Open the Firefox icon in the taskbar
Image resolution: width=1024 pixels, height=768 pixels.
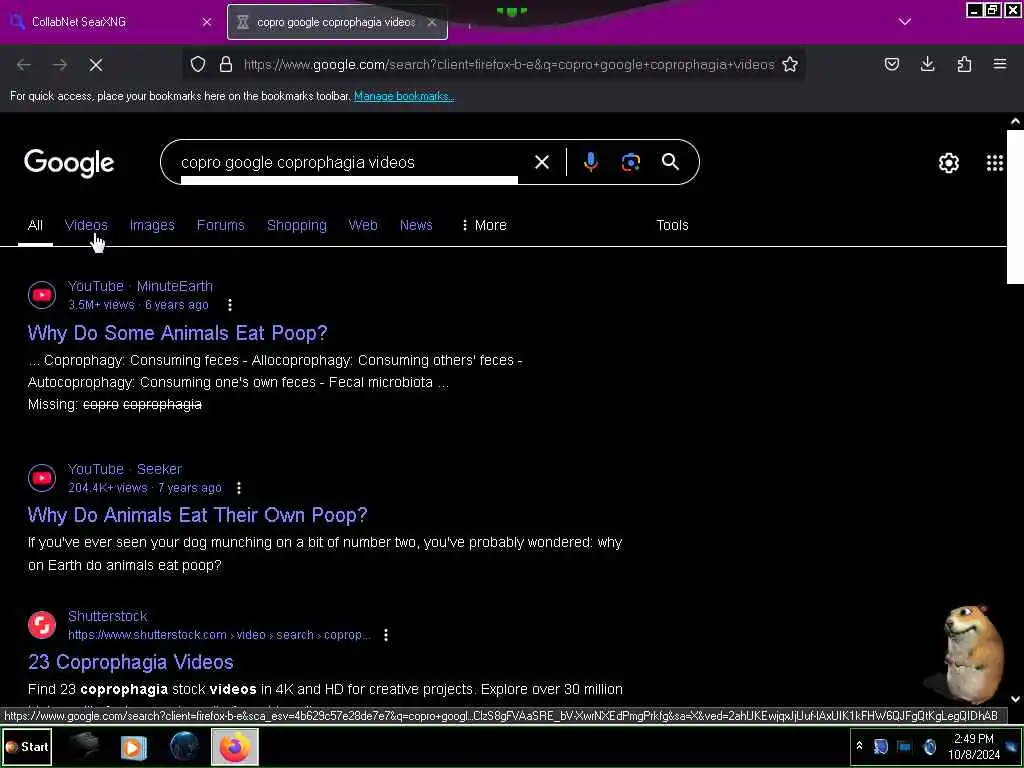235,746
